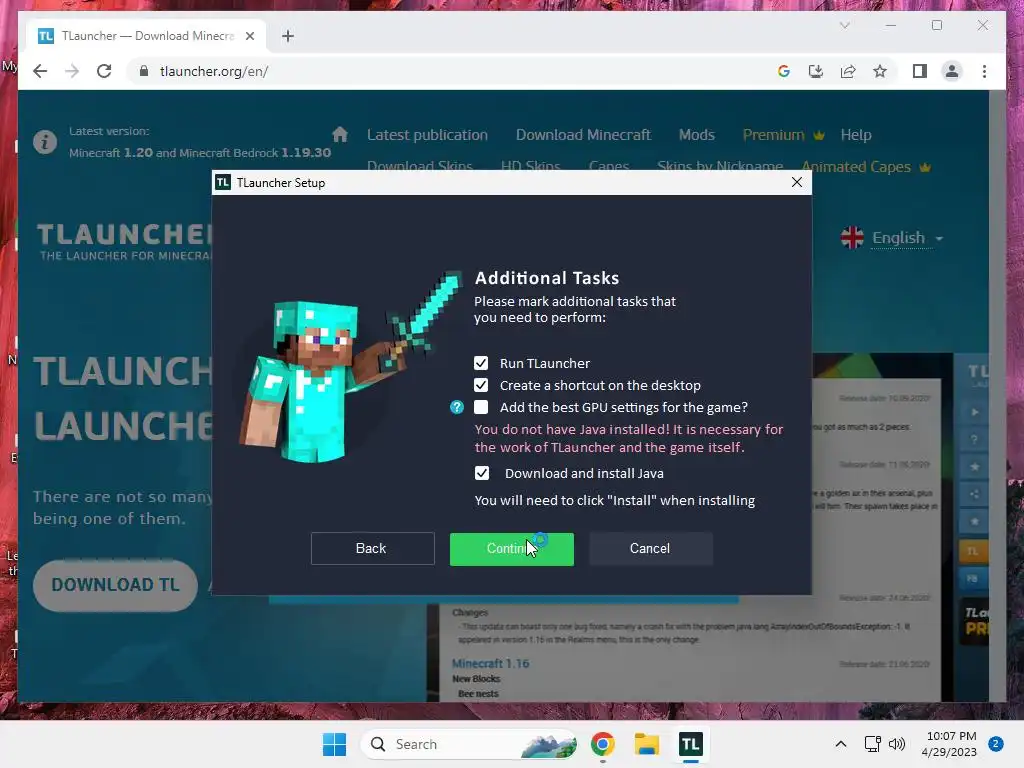
Task: Bookmark this page with star icon
Action: click(880, 71)
